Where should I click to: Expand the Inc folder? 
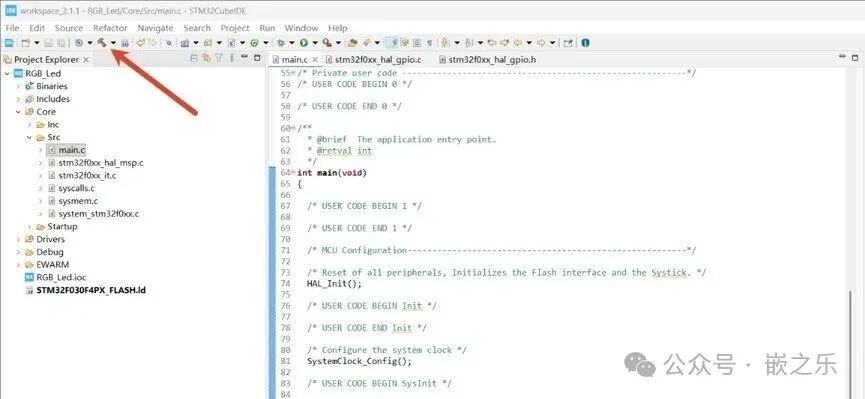[29, 125]
